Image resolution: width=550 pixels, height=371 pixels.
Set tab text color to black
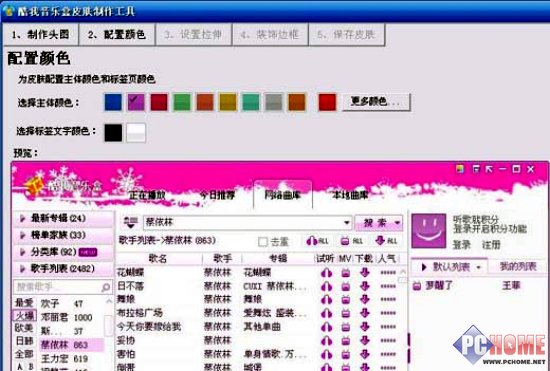click(x=113, y=133)
